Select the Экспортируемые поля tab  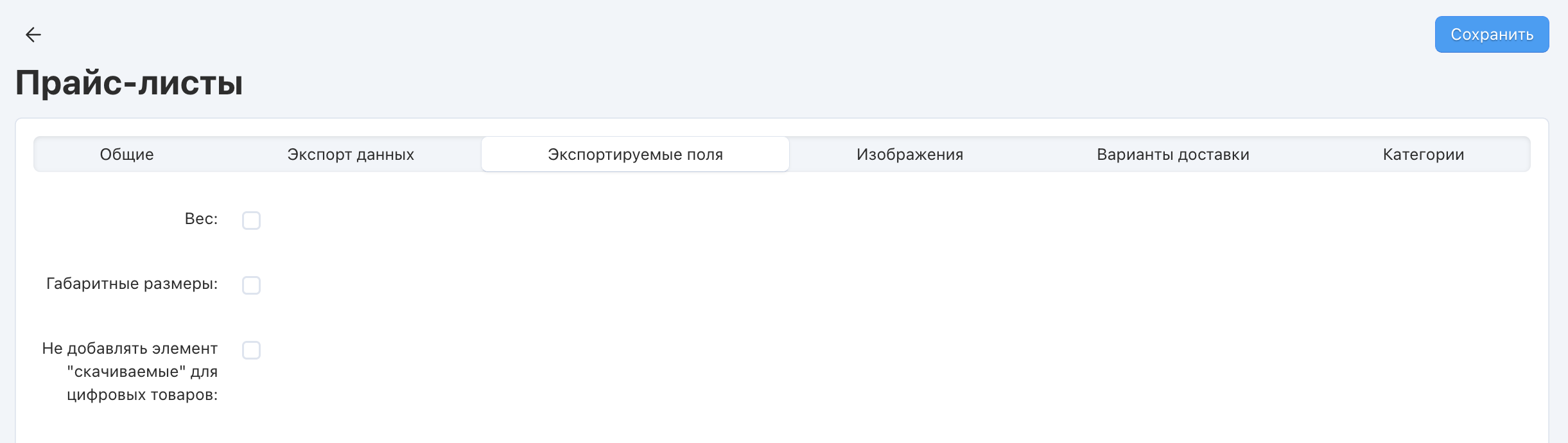[x=635, y=155]
